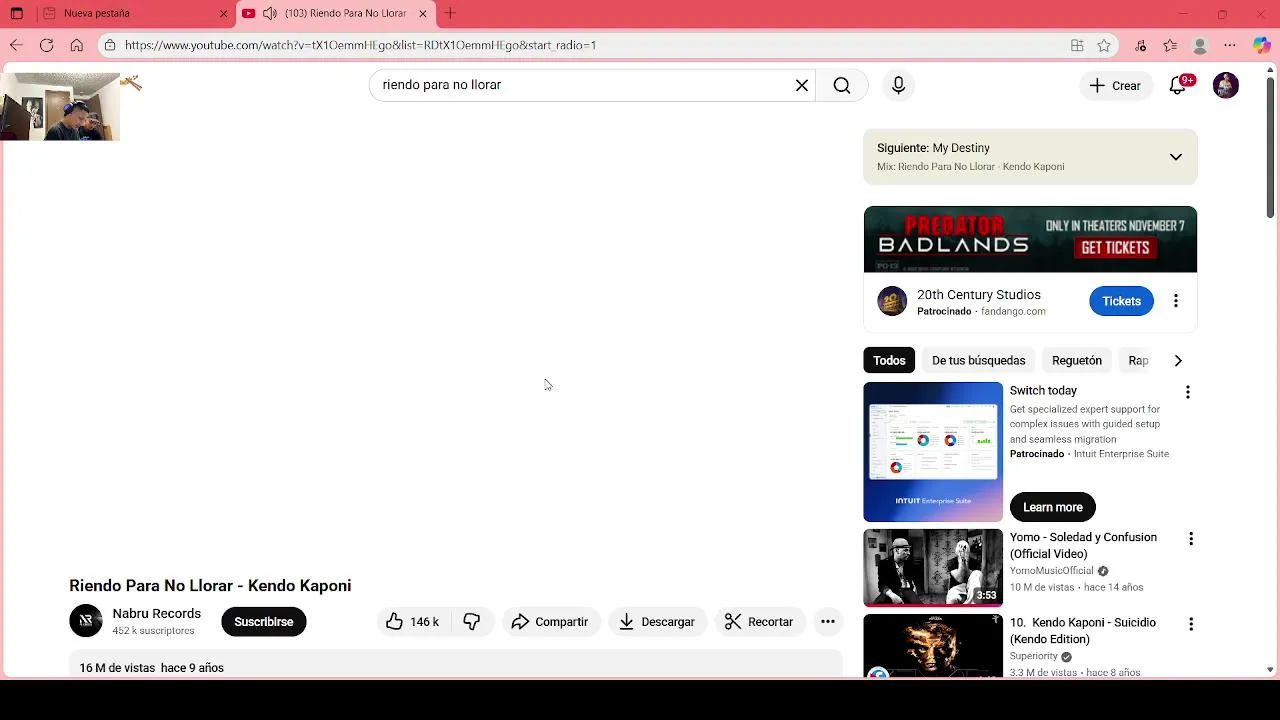Start voice search with microphone
1280x720 pixels.
tap(898, 85)
